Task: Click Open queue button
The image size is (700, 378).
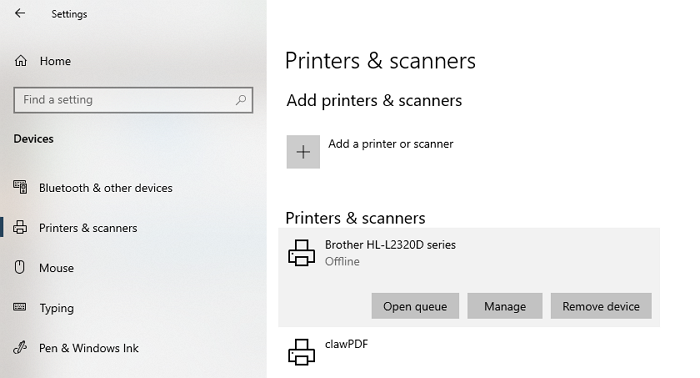Action: click(415, 306)
